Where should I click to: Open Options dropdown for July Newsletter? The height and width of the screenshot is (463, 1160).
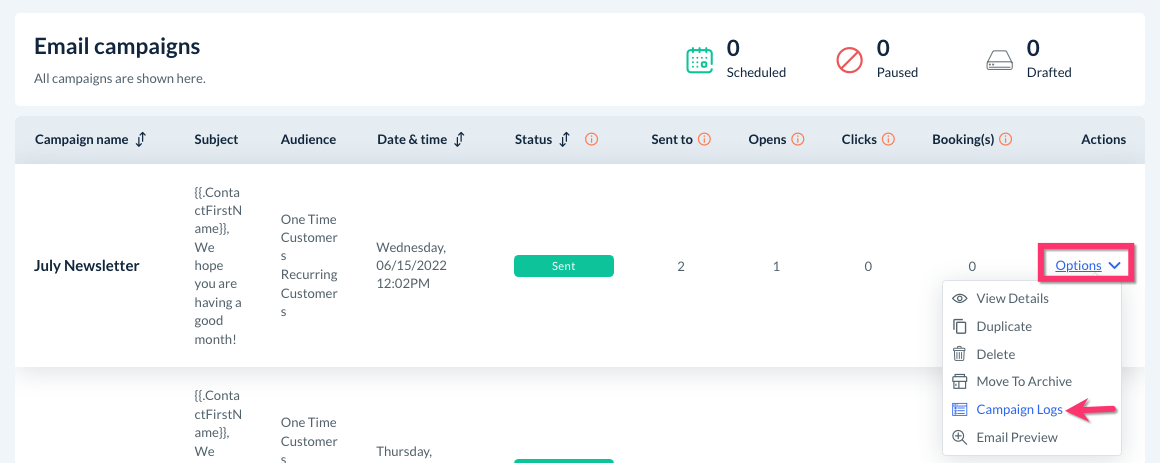click(x=1086, y=266)
